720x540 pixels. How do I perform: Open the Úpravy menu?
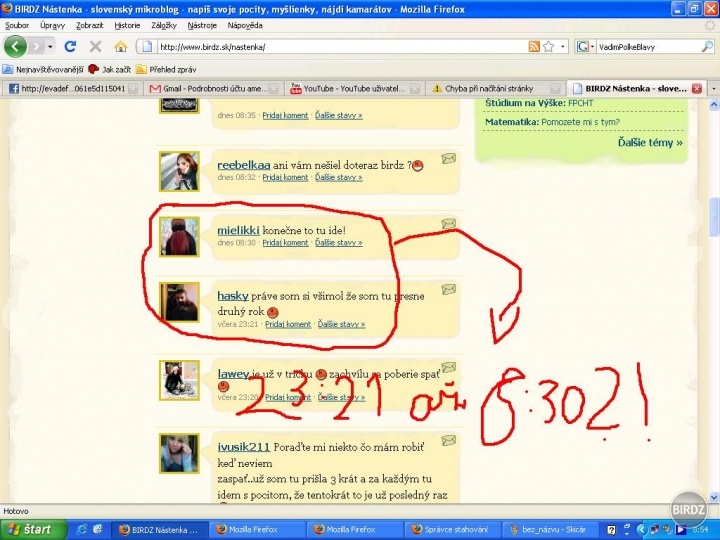coord(52,25)
